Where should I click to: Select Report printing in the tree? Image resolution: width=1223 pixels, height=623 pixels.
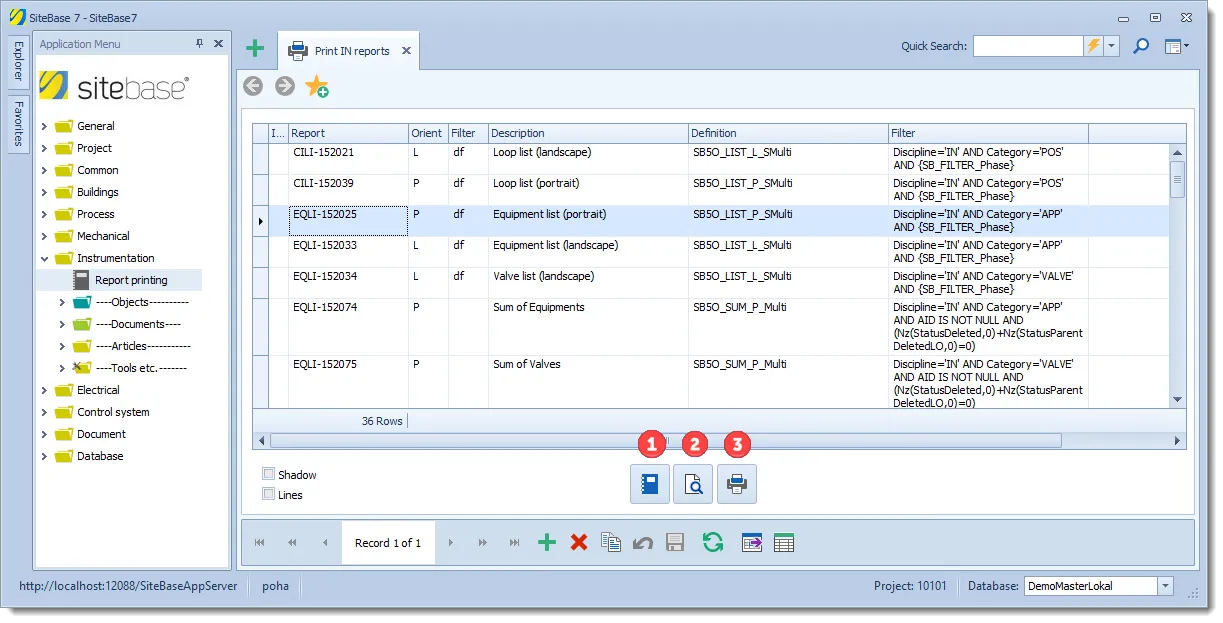[131, 280]
